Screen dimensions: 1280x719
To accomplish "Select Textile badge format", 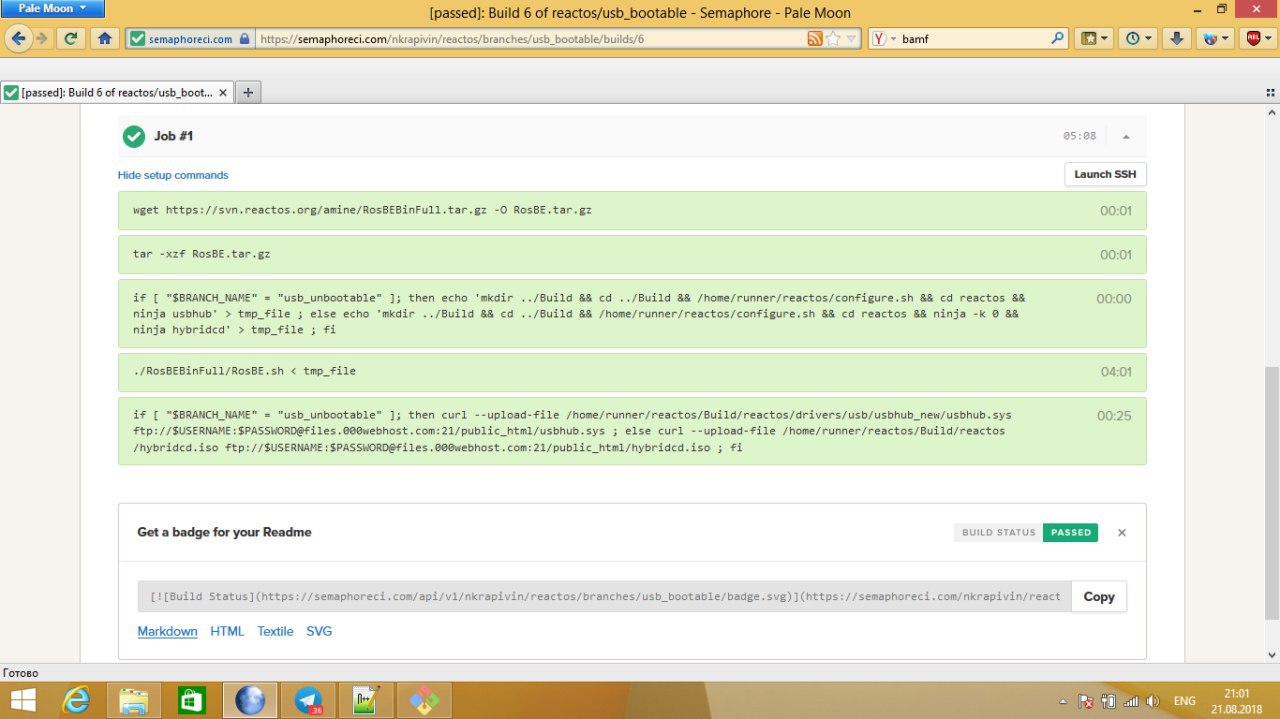I will 275,631.
